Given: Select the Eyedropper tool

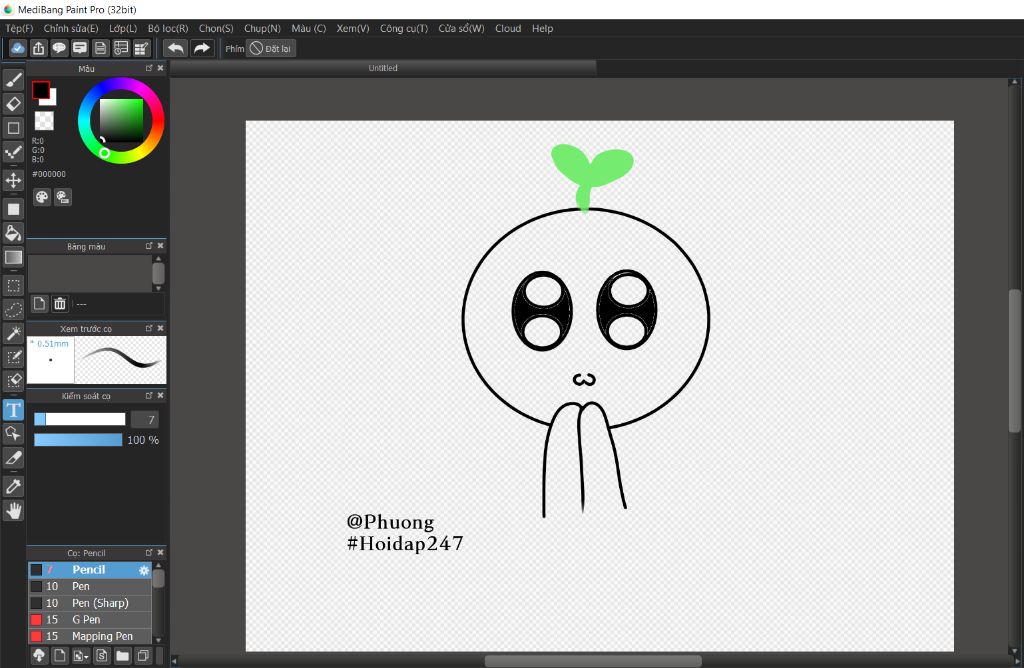Looking at the screenshot, I should pos(13,486).
